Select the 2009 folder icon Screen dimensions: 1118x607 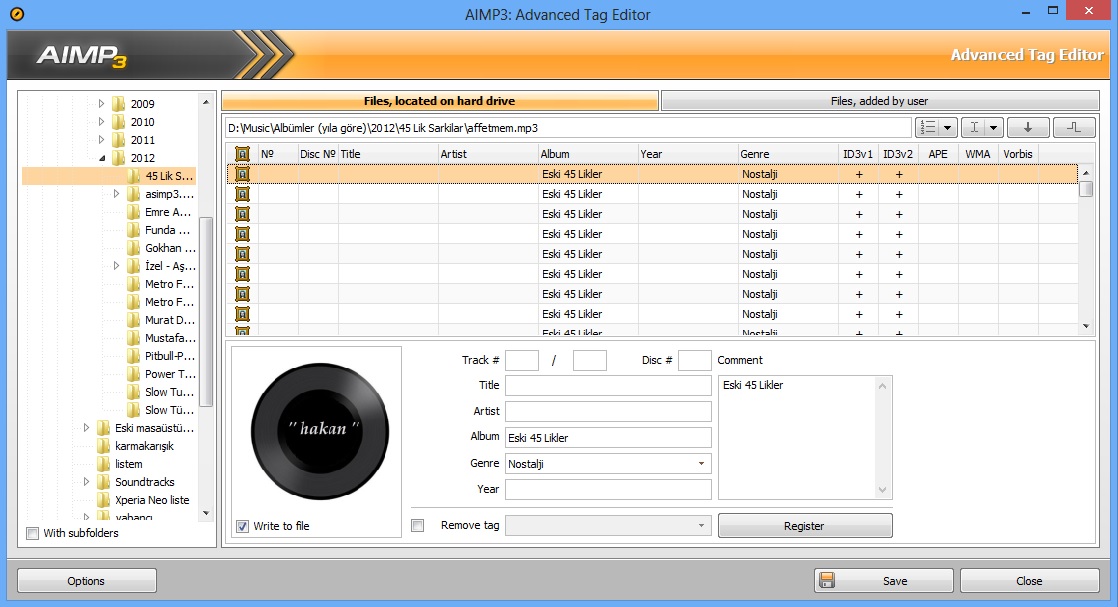(119, 103)
